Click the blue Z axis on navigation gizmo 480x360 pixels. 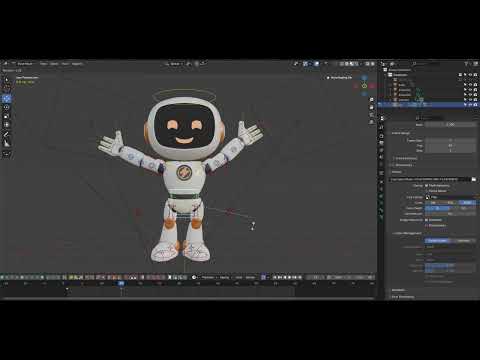tap(364, 78)
